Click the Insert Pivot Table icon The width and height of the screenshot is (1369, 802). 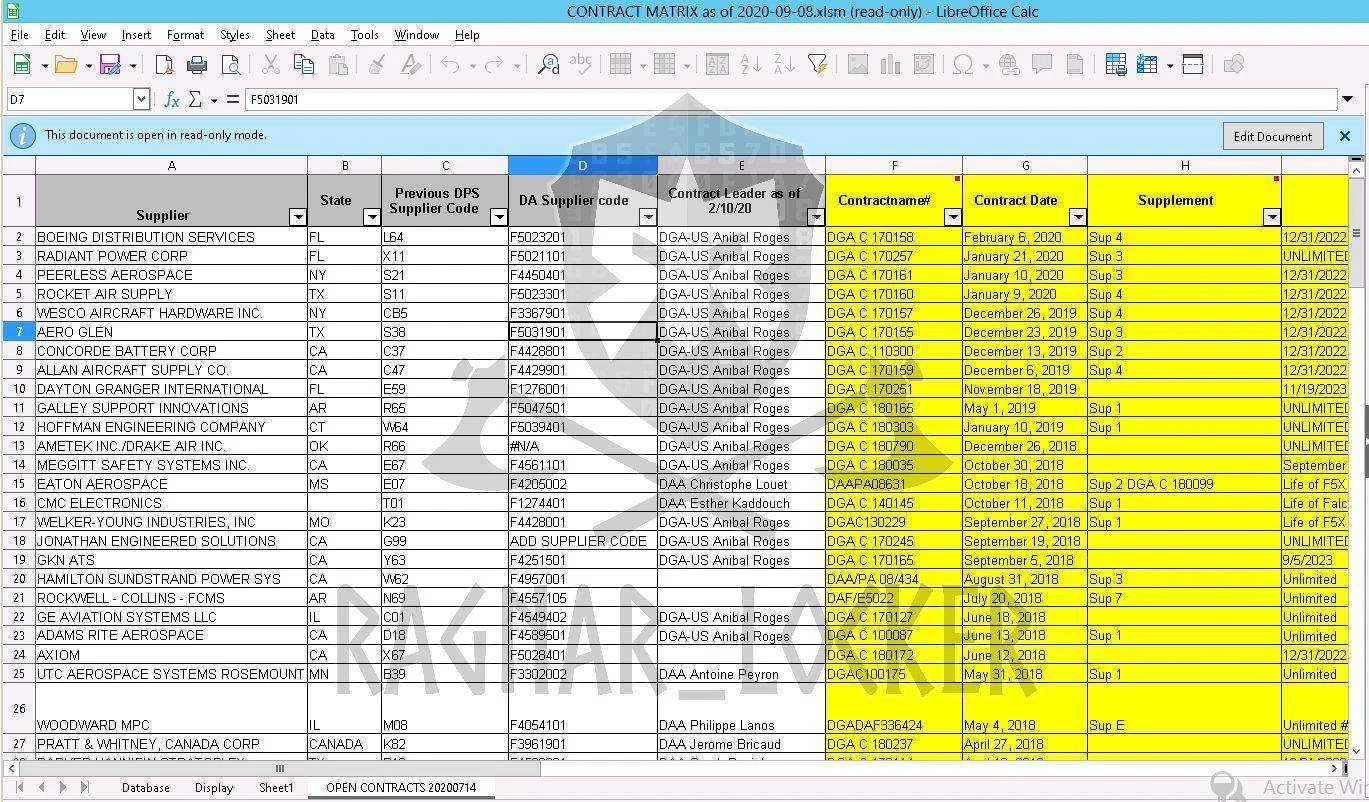924,65
